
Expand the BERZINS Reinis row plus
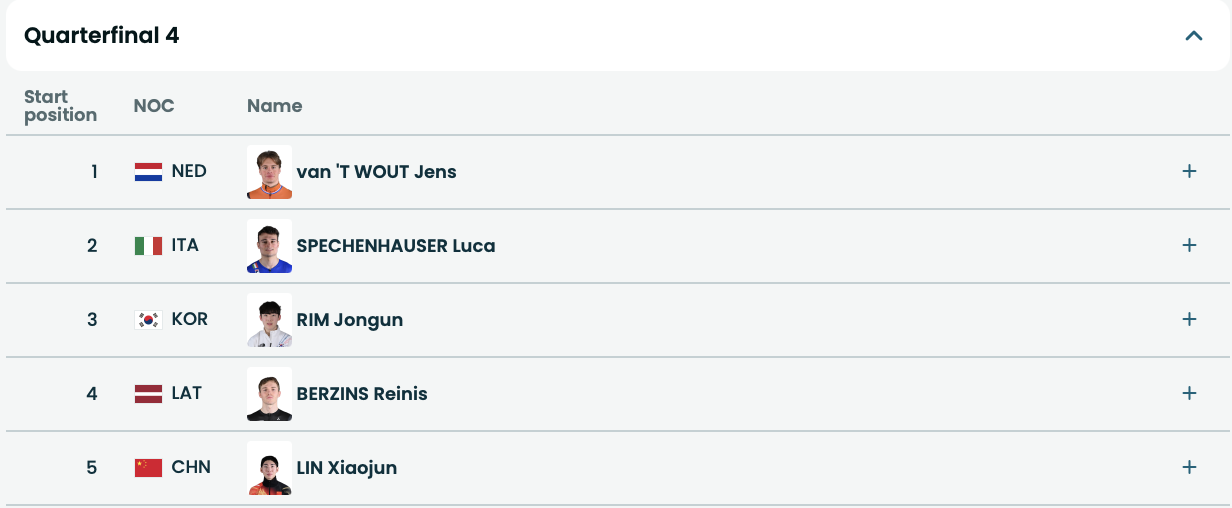click(1189, 393)
